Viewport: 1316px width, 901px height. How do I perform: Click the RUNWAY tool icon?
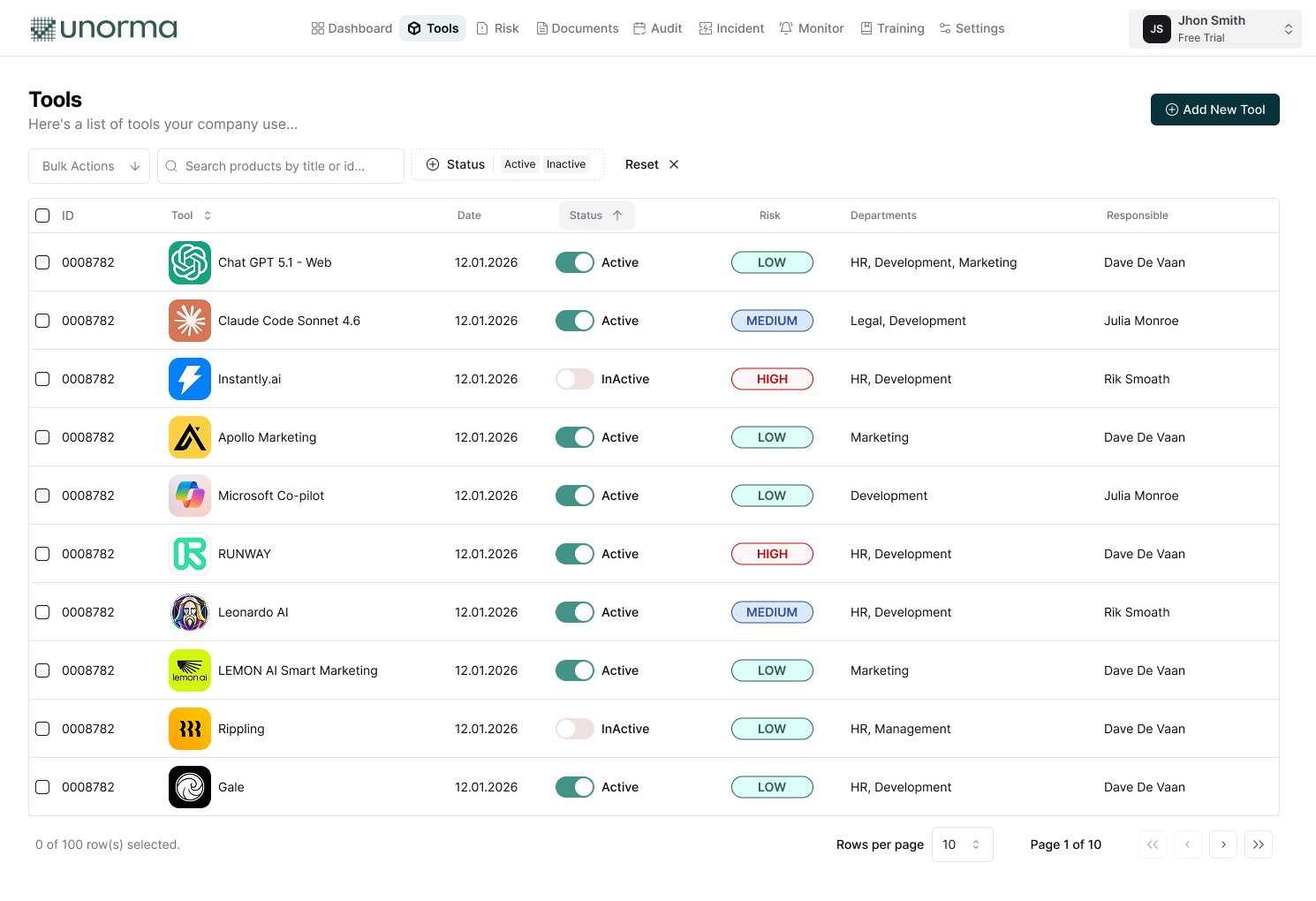(x=190, y=554)
